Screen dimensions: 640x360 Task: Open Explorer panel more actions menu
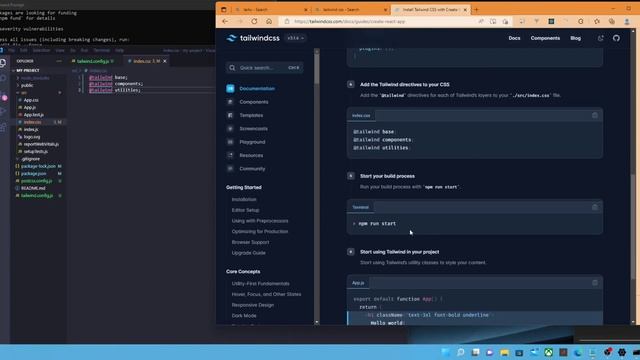pos(59,61)
